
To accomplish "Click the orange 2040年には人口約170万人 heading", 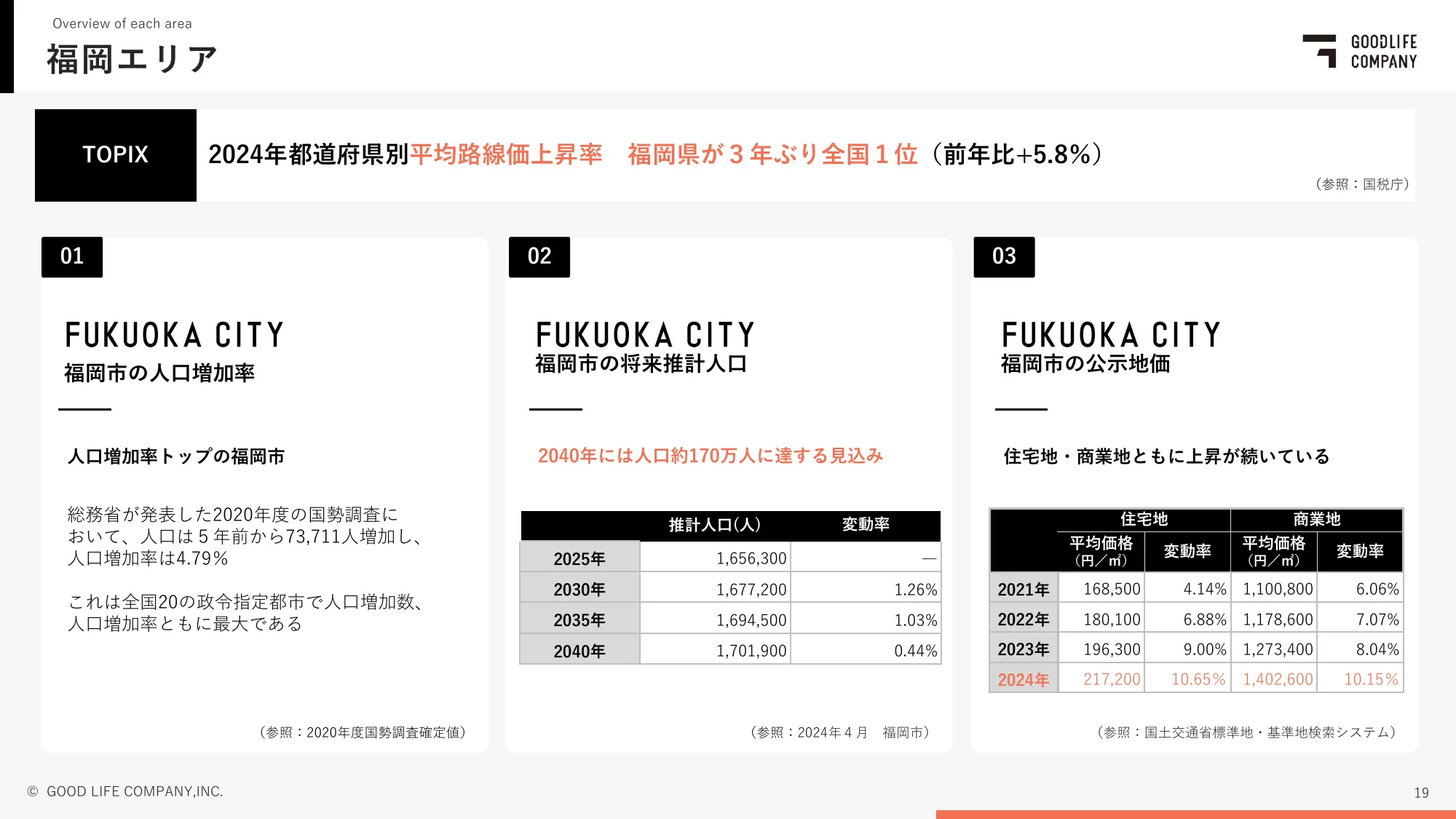I will click(x=710, y=456).
